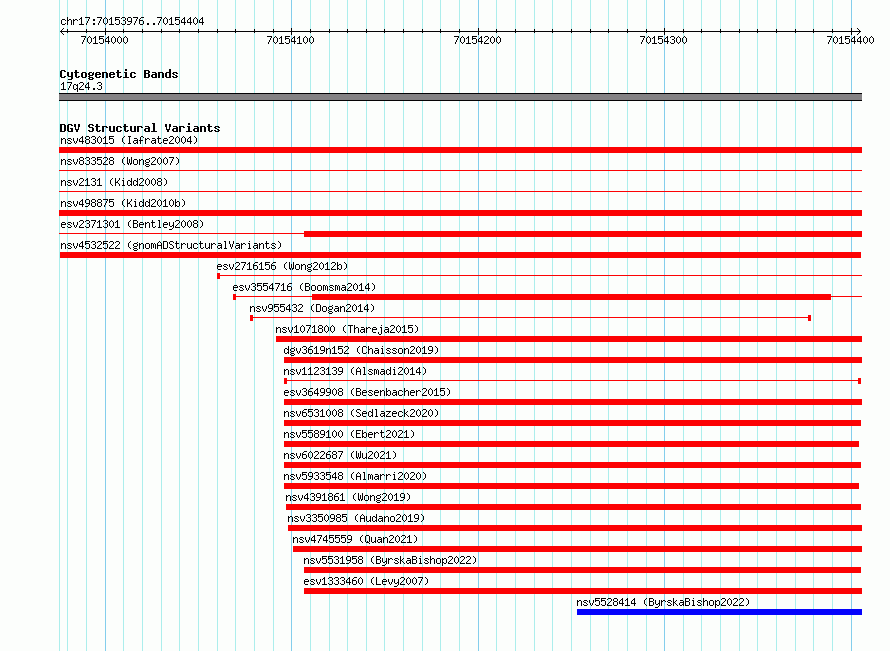Click ruler position 70154400
The height and width of the screenshot is (651, 890).
click(x=850, y=40)
